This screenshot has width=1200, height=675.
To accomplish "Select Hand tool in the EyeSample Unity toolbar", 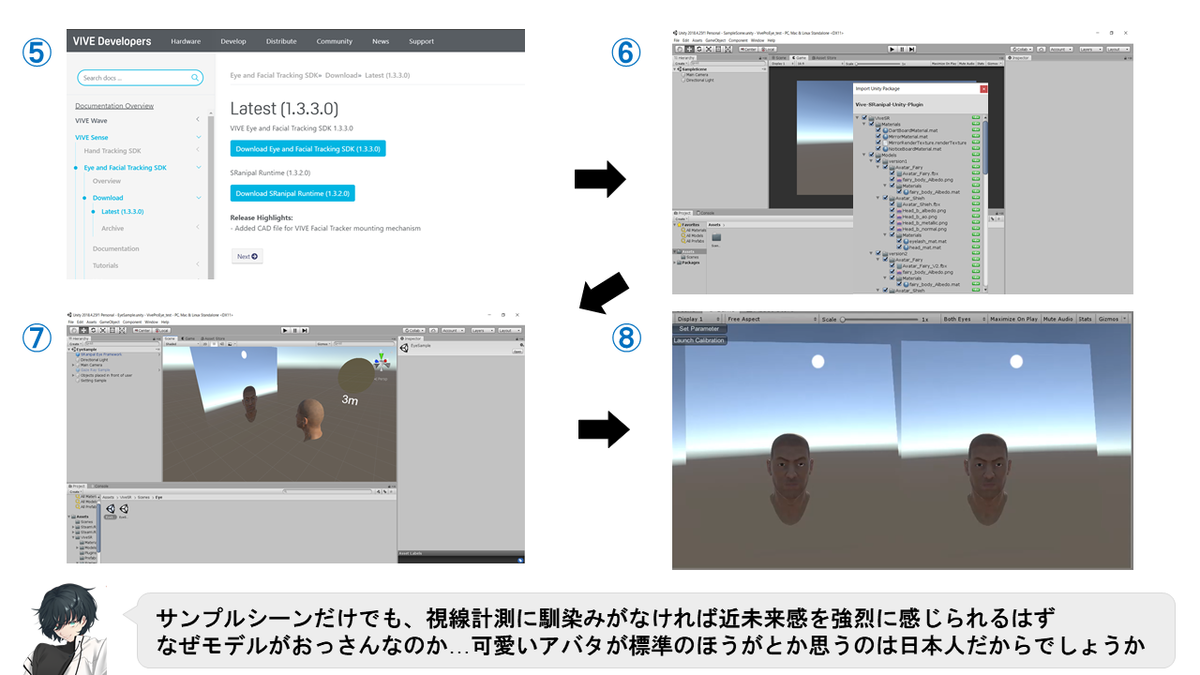I will [74, 330].
